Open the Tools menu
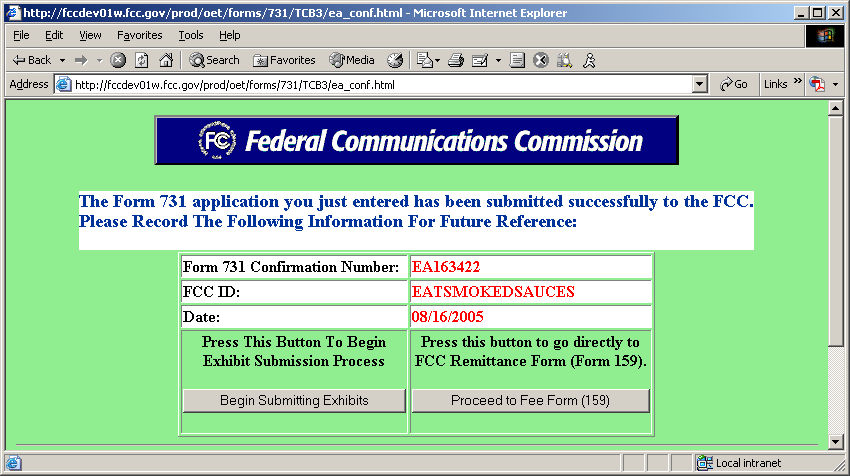 (x=191, y=35)
